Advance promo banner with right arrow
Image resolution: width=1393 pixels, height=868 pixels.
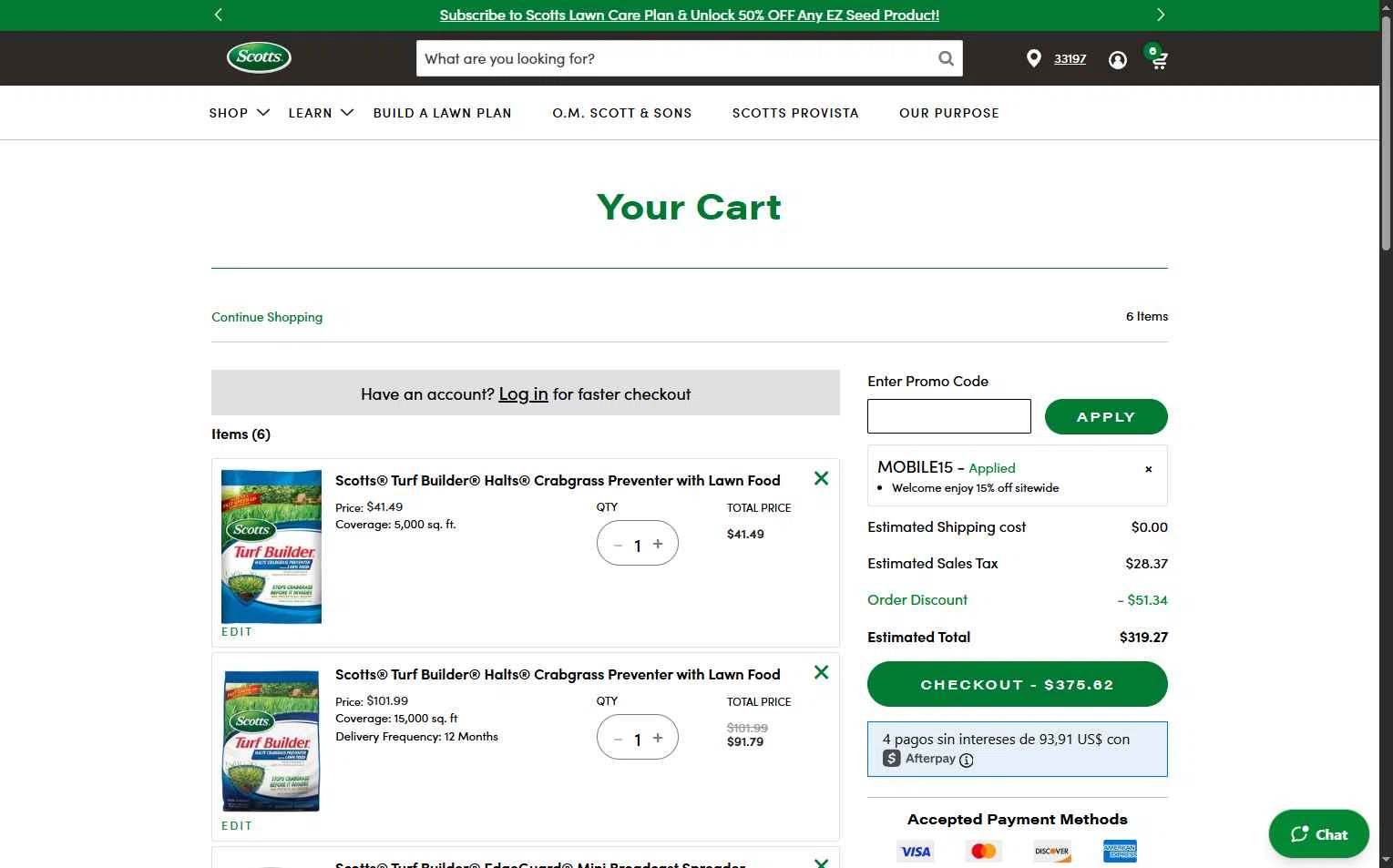(1160, 15)
